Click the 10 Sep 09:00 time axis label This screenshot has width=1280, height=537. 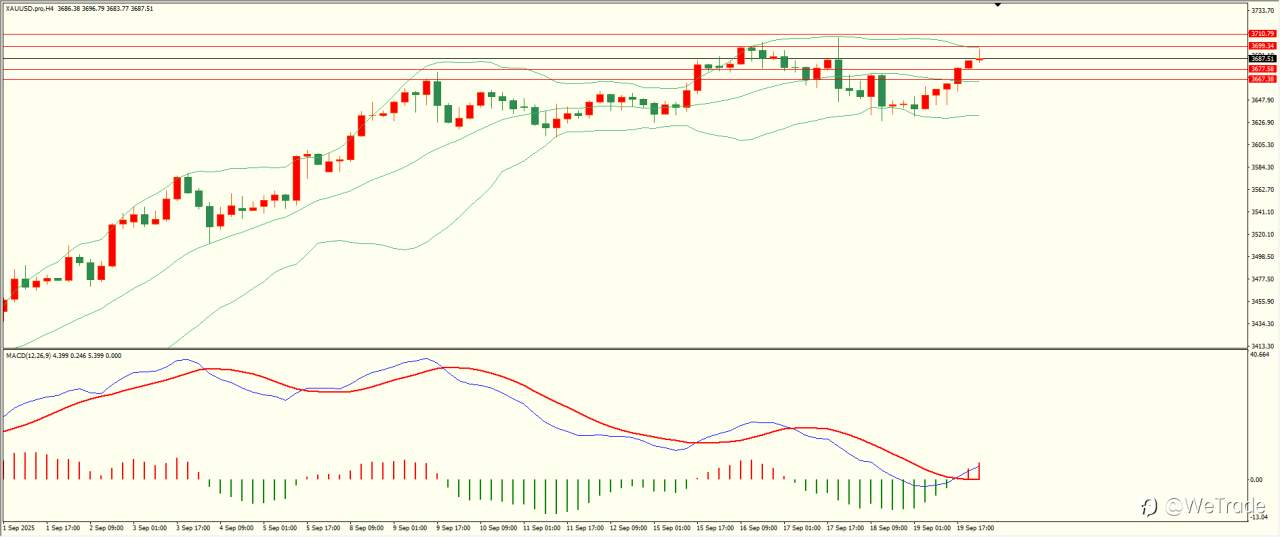point(499,526)
